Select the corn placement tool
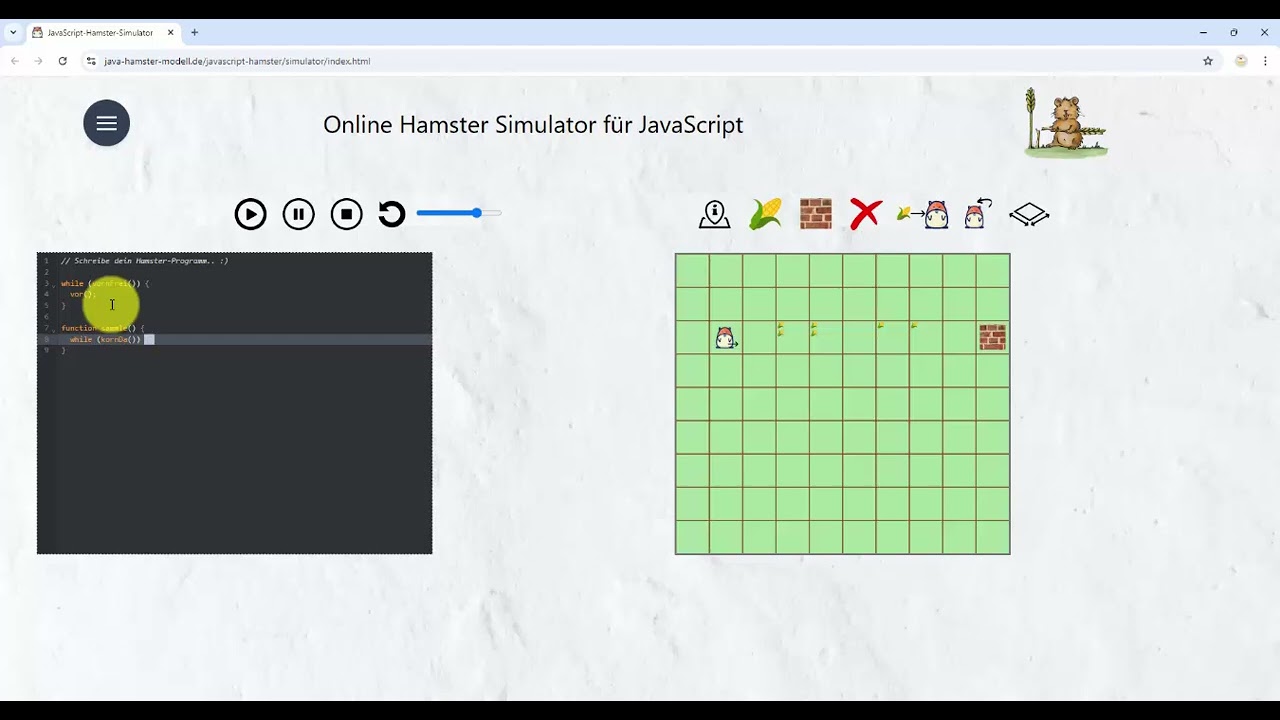This screenshot has width=1280, height=720. pyautogui.click(x=766, y=214)
